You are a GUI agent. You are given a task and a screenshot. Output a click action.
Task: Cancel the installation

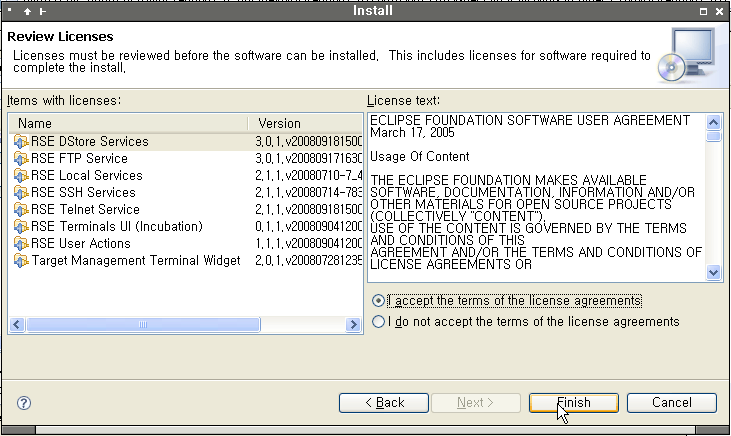(672, 403)
